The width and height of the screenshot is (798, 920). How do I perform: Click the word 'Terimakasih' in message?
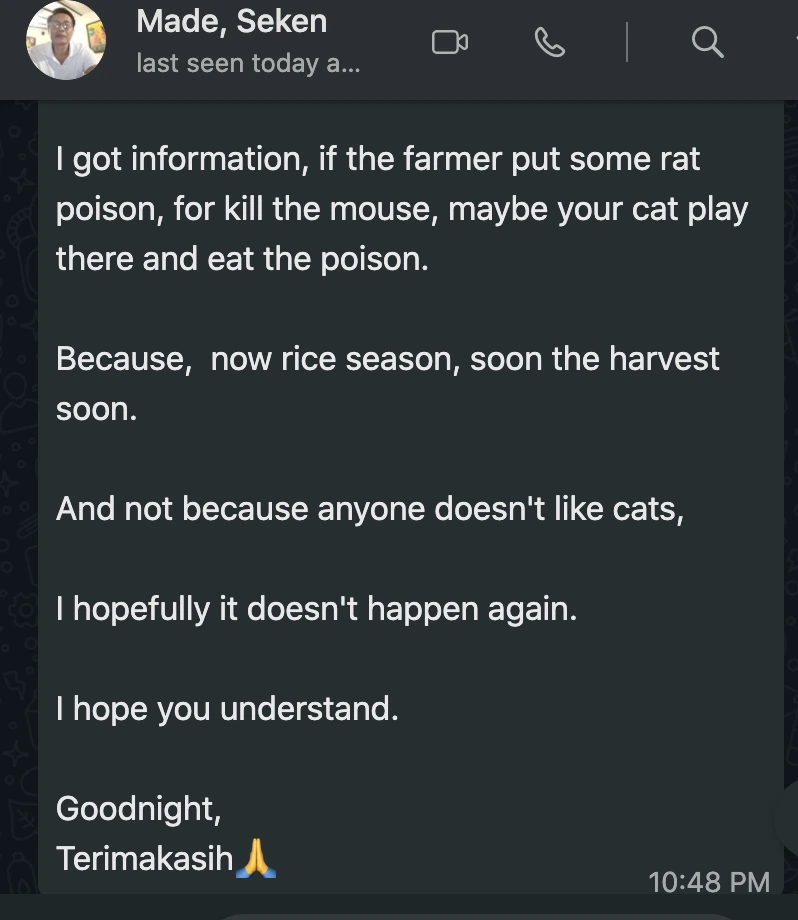(x=144, y=858)
